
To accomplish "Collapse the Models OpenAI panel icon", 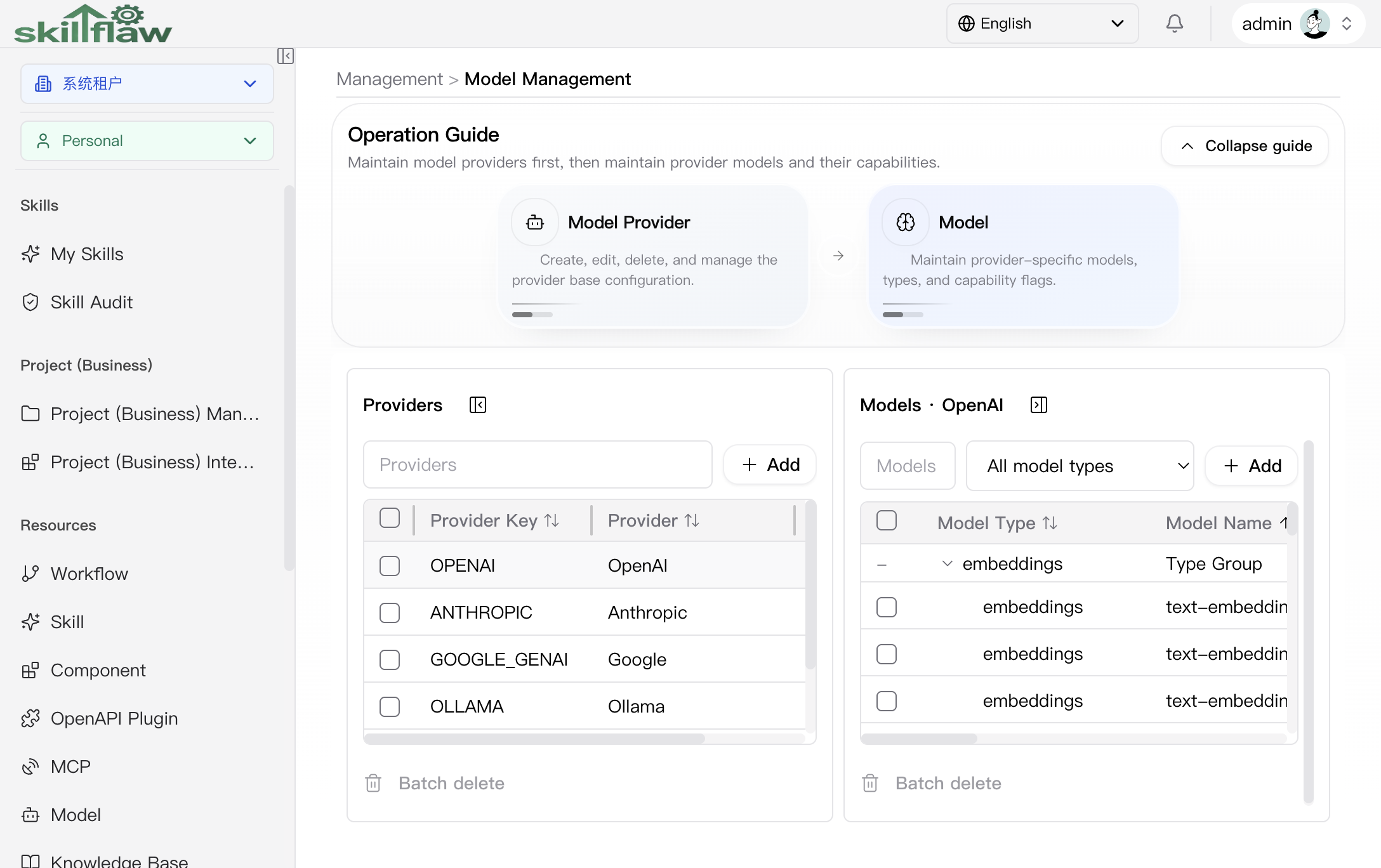I will click(1039, 405).
